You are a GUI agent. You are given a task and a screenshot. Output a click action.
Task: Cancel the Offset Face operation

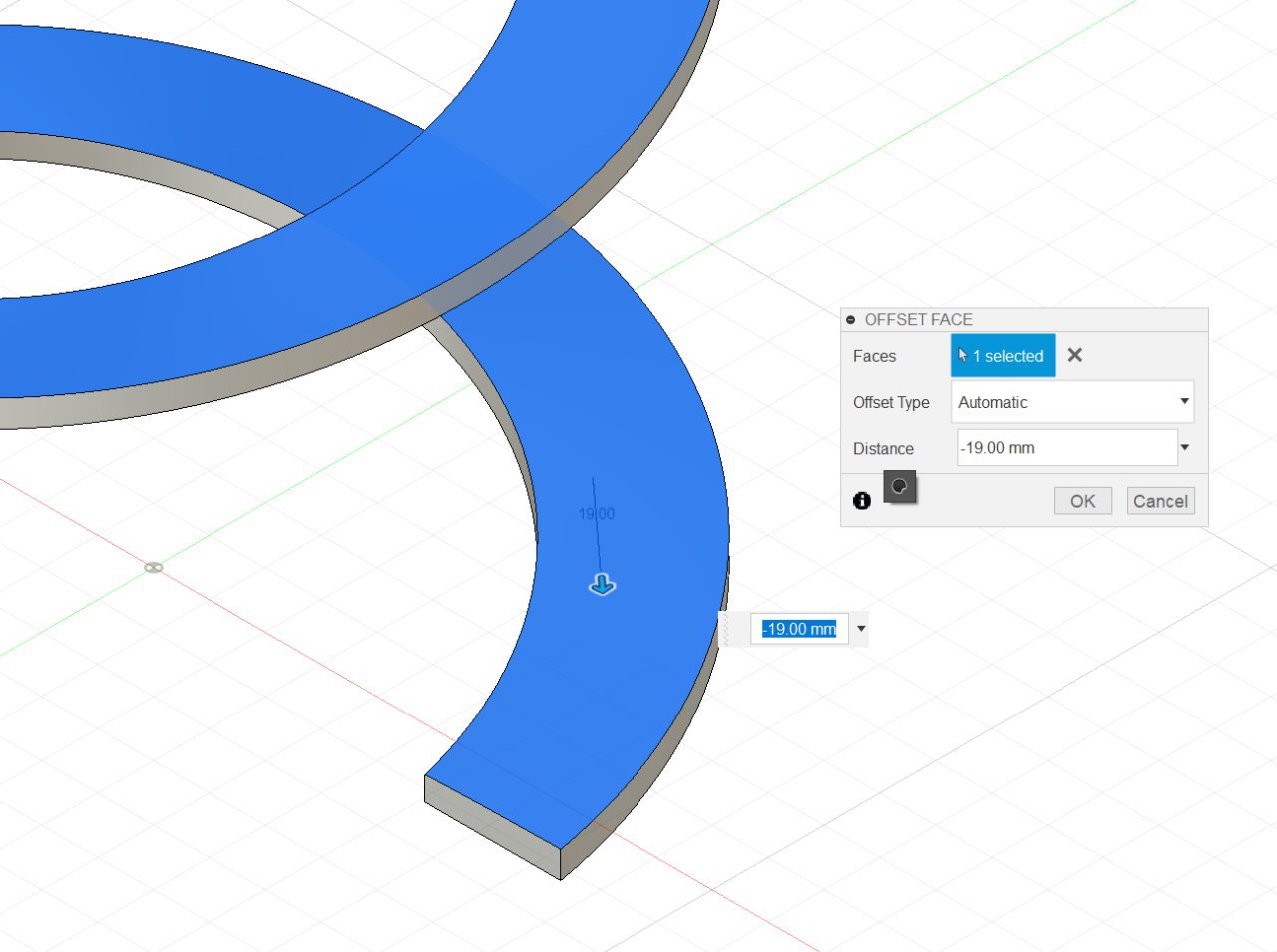click(x=1161, y=501)
